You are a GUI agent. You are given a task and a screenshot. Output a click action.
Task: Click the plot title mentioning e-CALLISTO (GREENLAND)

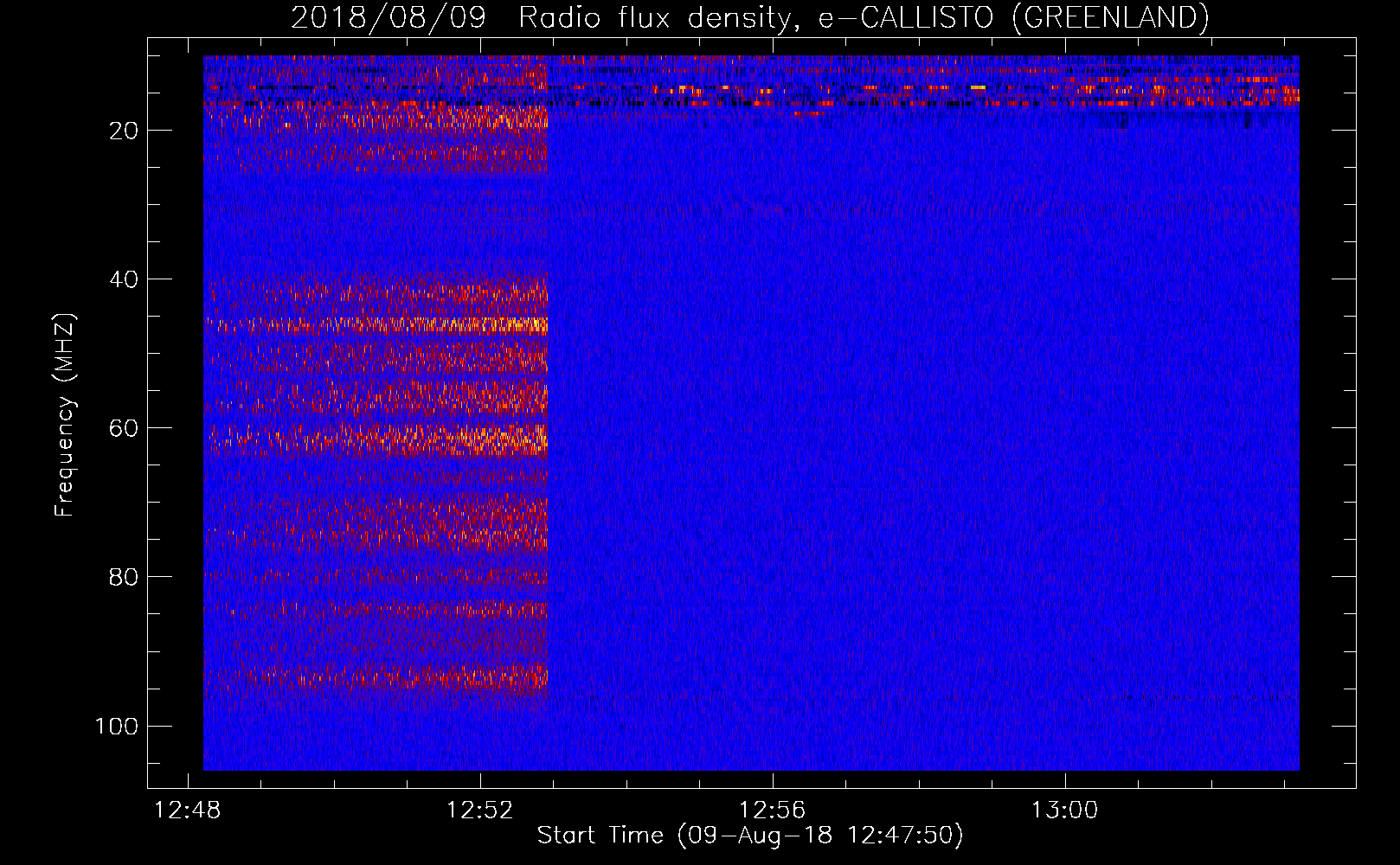pyautogui.click(x=750, y=17)
